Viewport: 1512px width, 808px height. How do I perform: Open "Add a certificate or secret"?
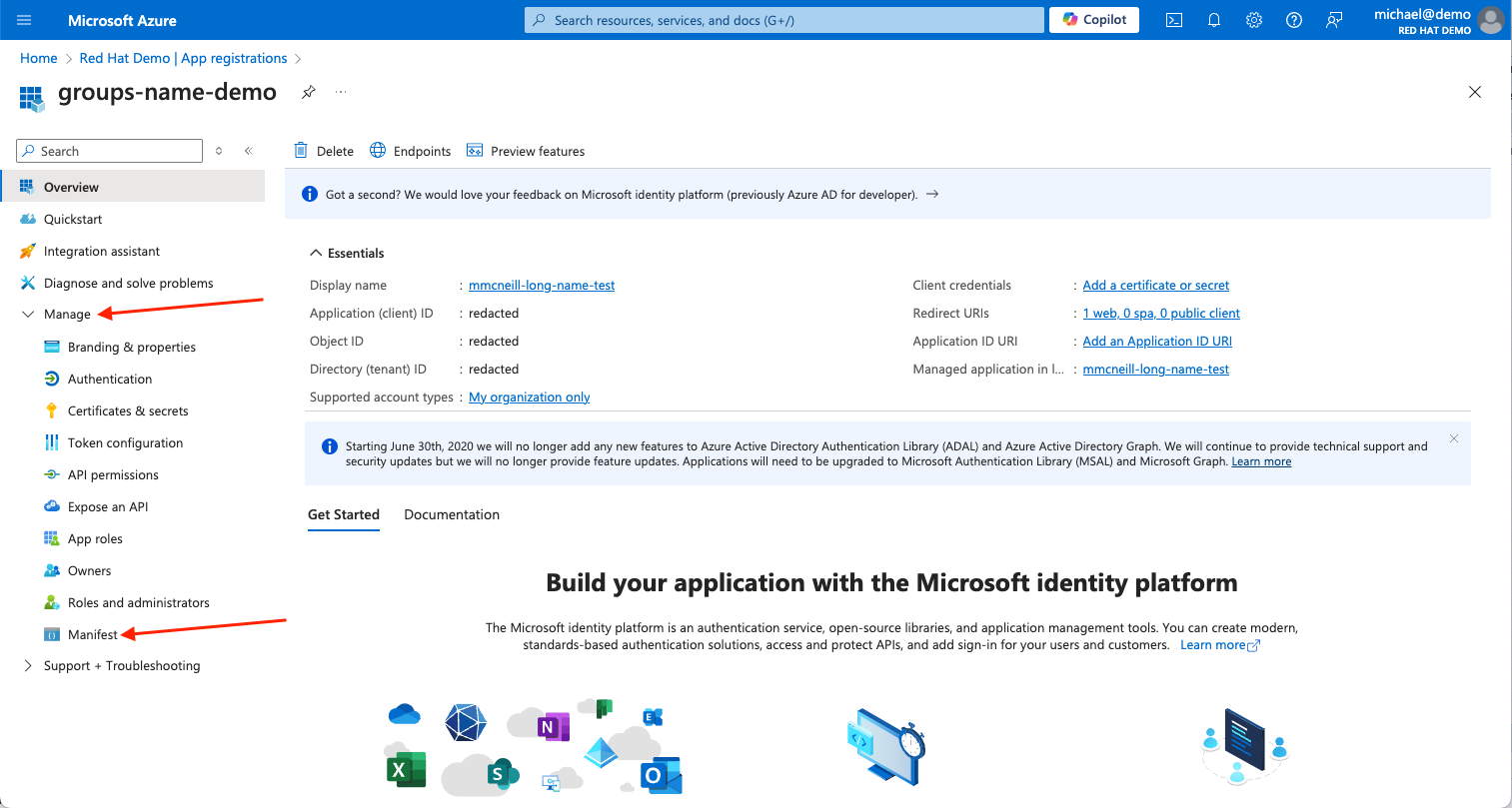pyautogui.click(x=1155, y=285)
